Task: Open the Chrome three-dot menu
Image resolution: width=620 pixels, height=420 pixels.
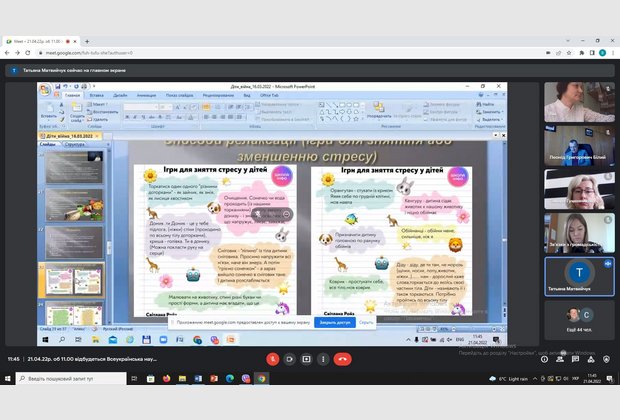Action: click(610, 52)
